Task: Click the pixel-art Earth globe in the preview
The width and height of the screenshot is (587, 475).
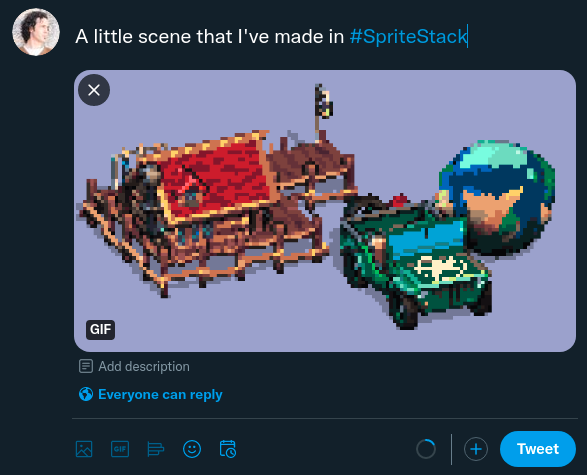Action: (x=498, y=197)
